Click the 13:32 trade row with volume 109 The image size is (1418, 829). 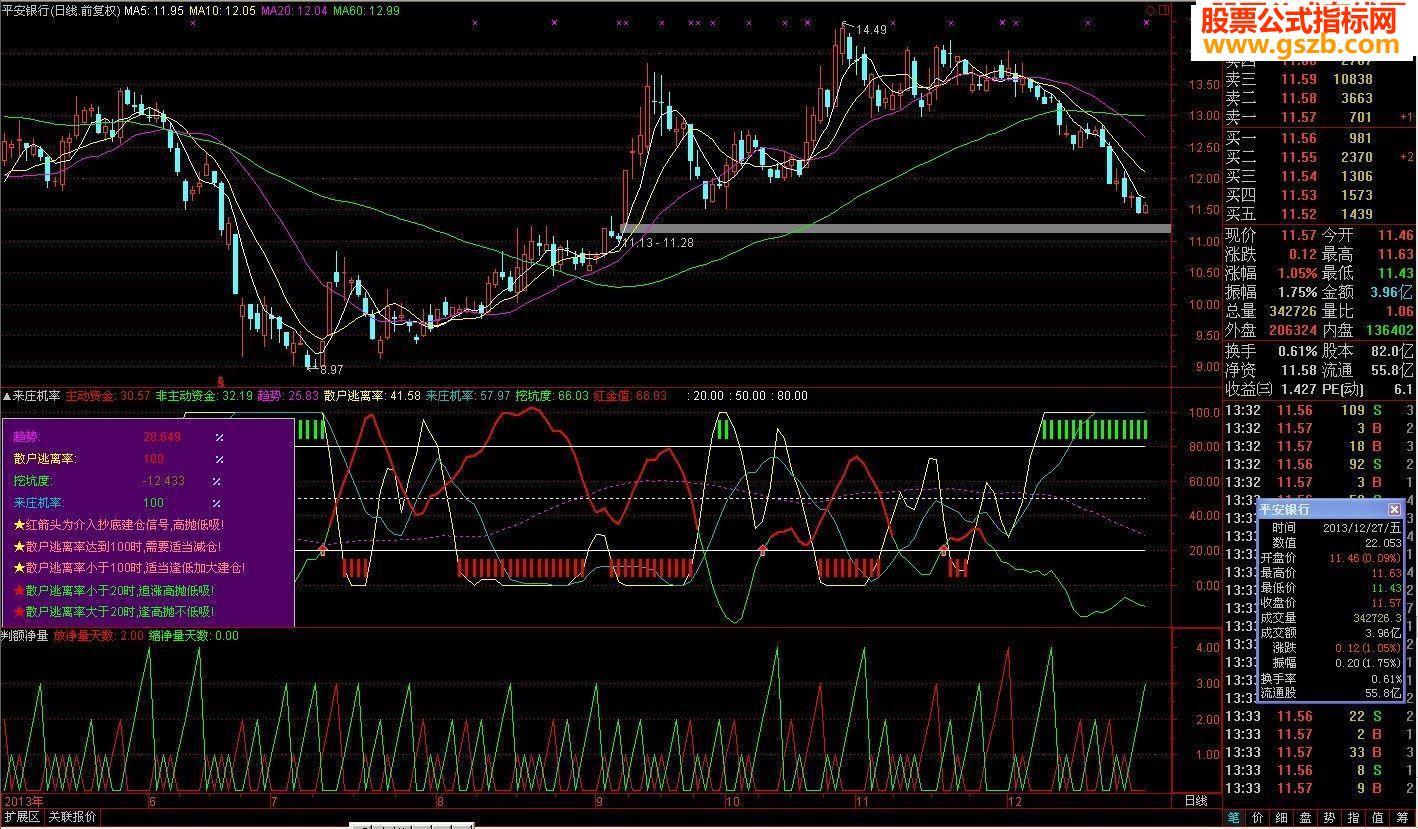[1318, 411]
